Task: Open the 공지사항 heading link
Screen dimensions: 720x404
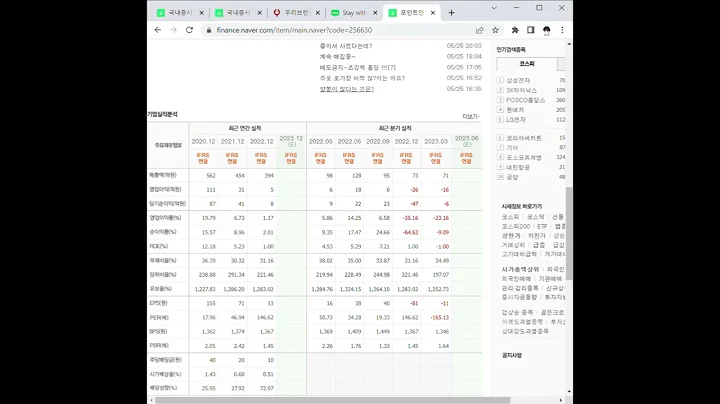Action: (x=512, y=355)
